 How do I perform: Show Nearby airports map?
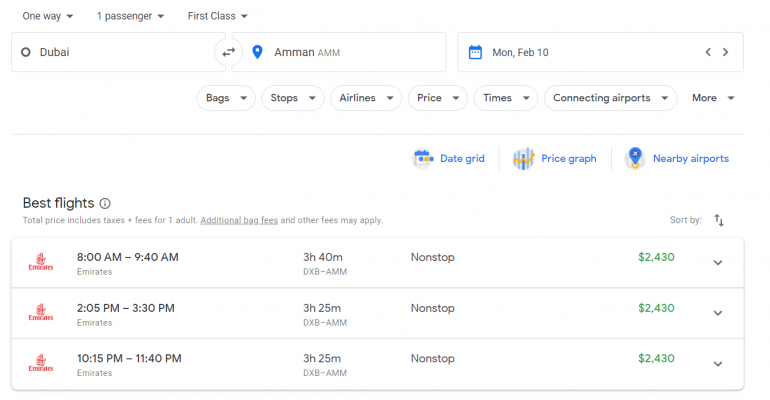[677, 158]
